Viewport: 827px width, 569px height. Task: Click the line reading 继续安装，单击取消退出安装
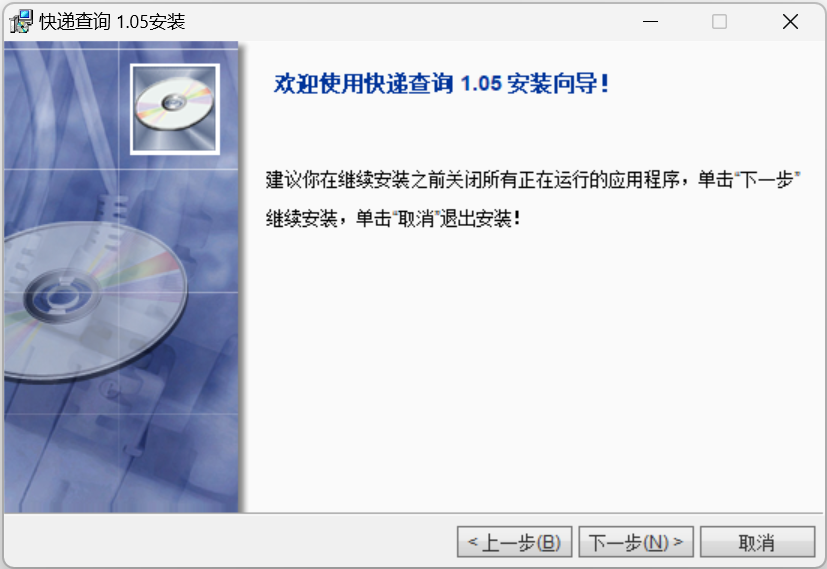pyautogui.click(x=393, y=218)
